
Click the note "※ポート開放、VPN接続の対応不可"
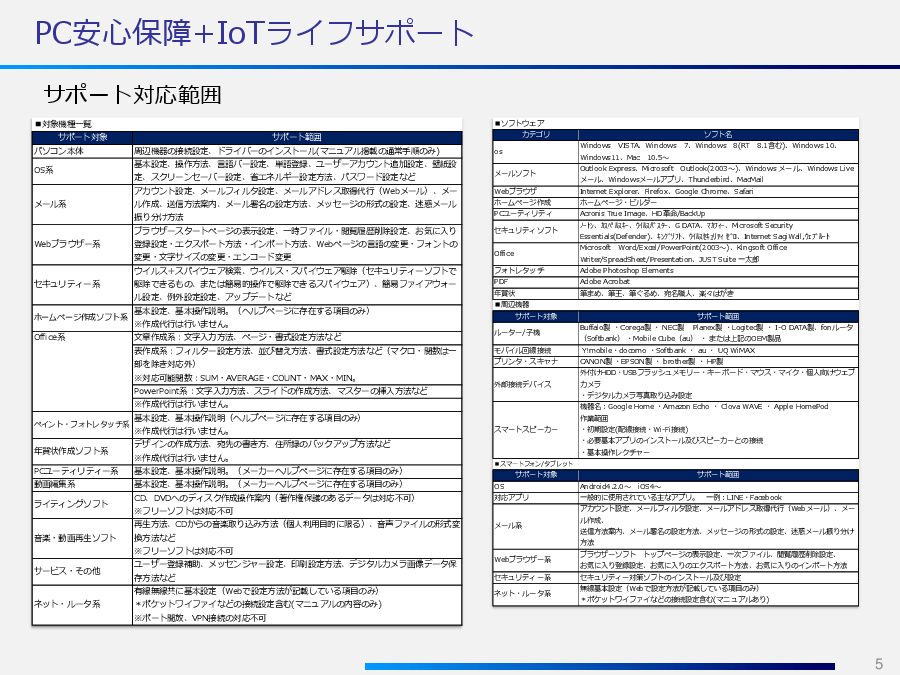(x=200, y=618)
